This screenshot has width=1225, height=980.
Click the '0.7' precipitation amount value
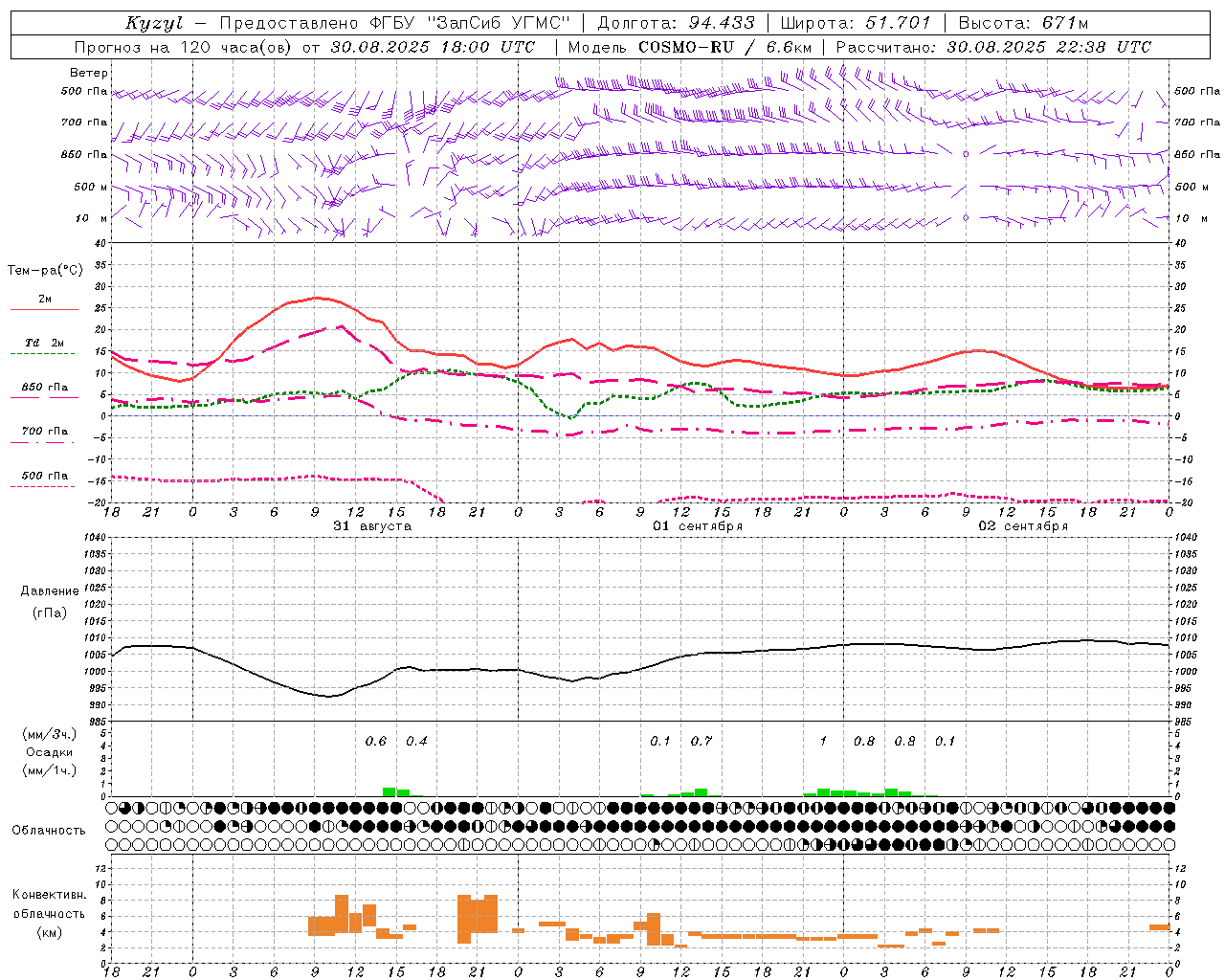tap(702, 741)
